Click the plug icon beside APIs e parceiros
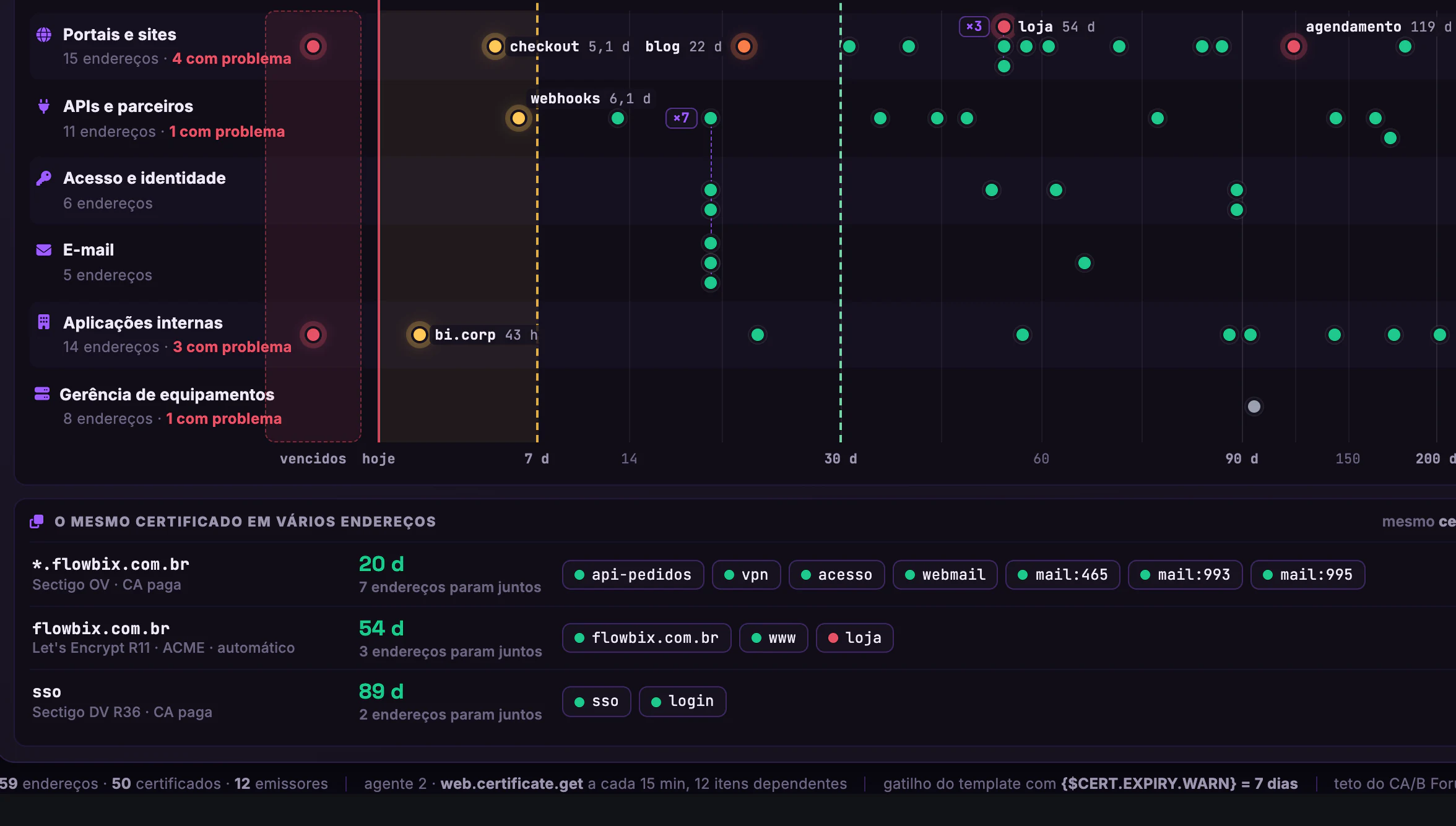This screenshot has height=826, width=1456. pyautogui.click(x=43, y=106)
